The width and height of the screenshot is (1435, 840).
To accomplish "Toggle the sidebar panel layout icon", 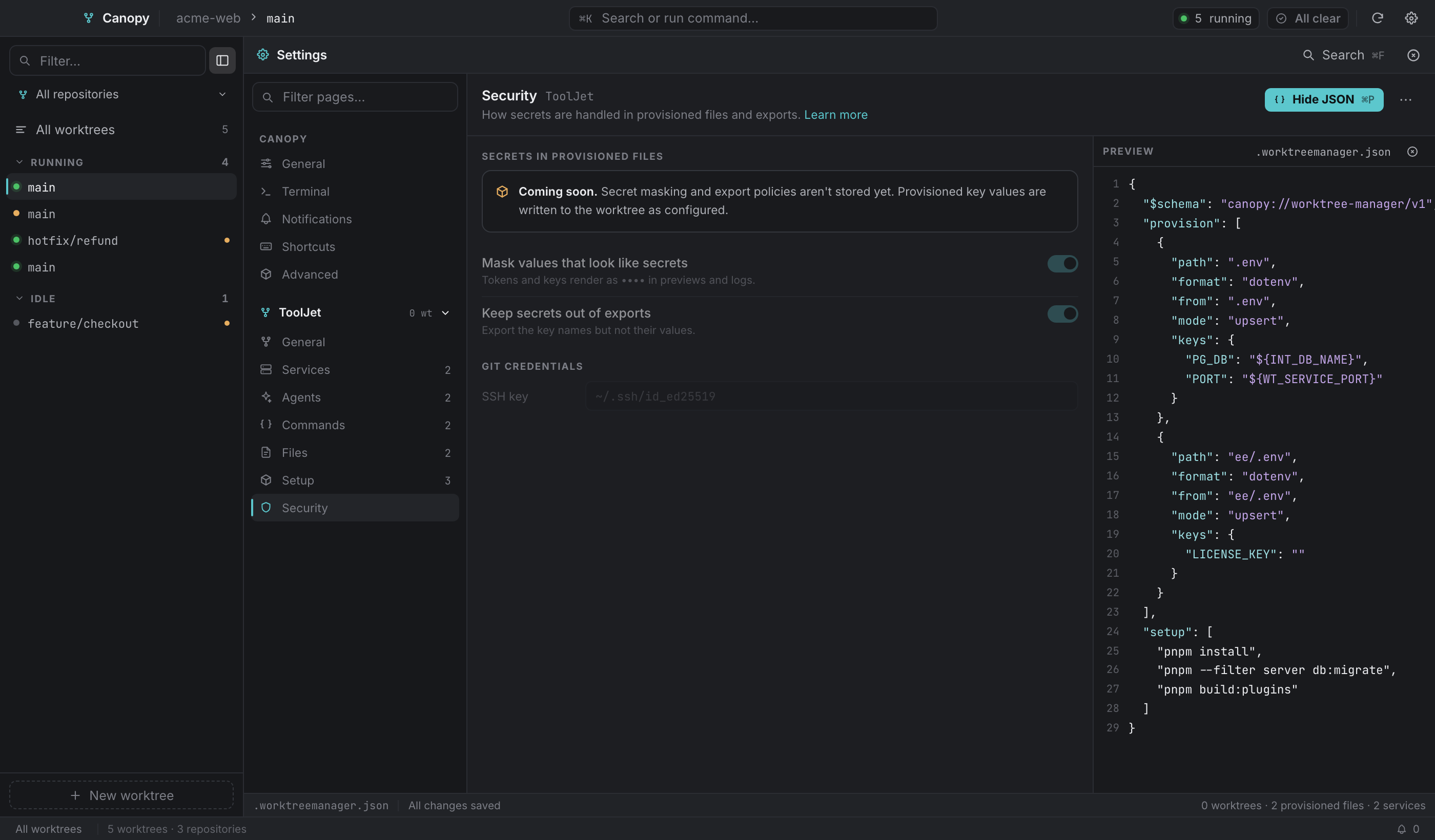I will coord(222,60).
